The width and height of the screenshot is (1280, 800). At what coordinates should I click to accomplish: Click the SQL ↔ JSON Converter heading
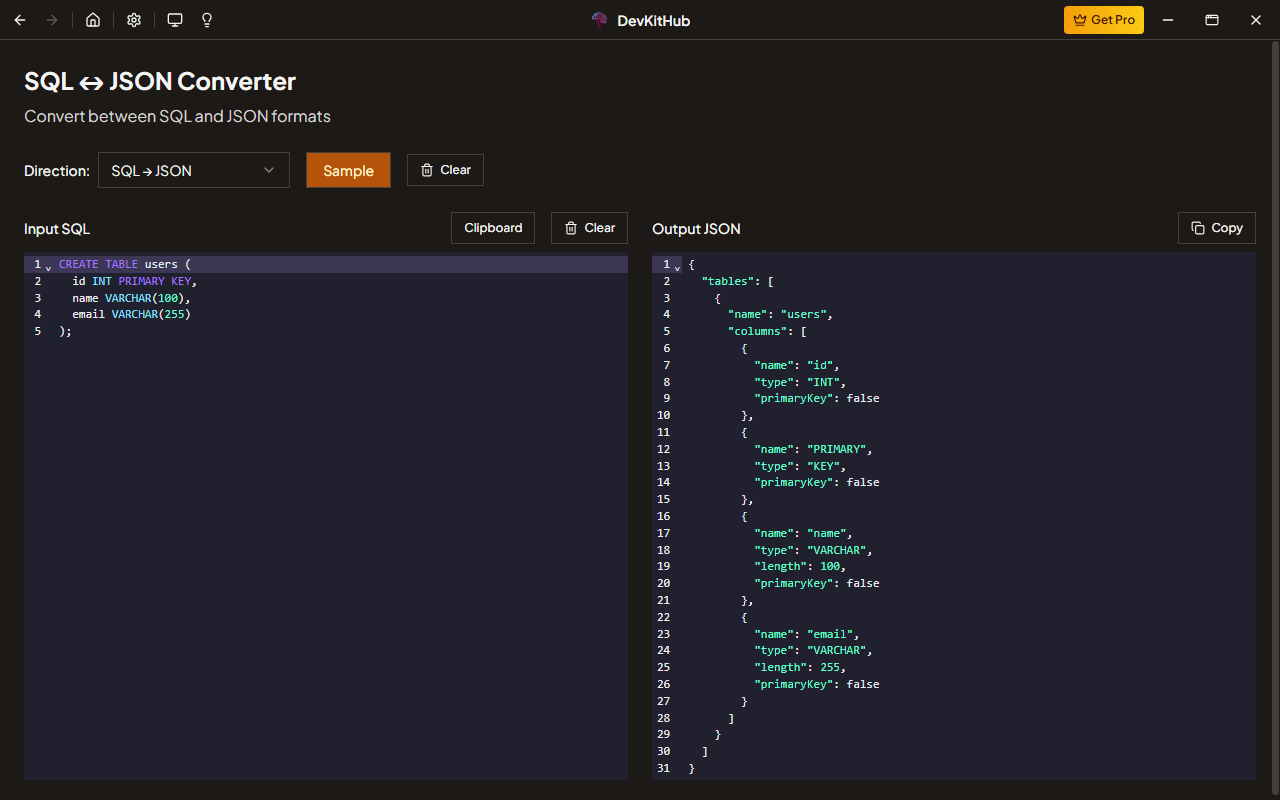pyautogui.click(x=160, y=81)
